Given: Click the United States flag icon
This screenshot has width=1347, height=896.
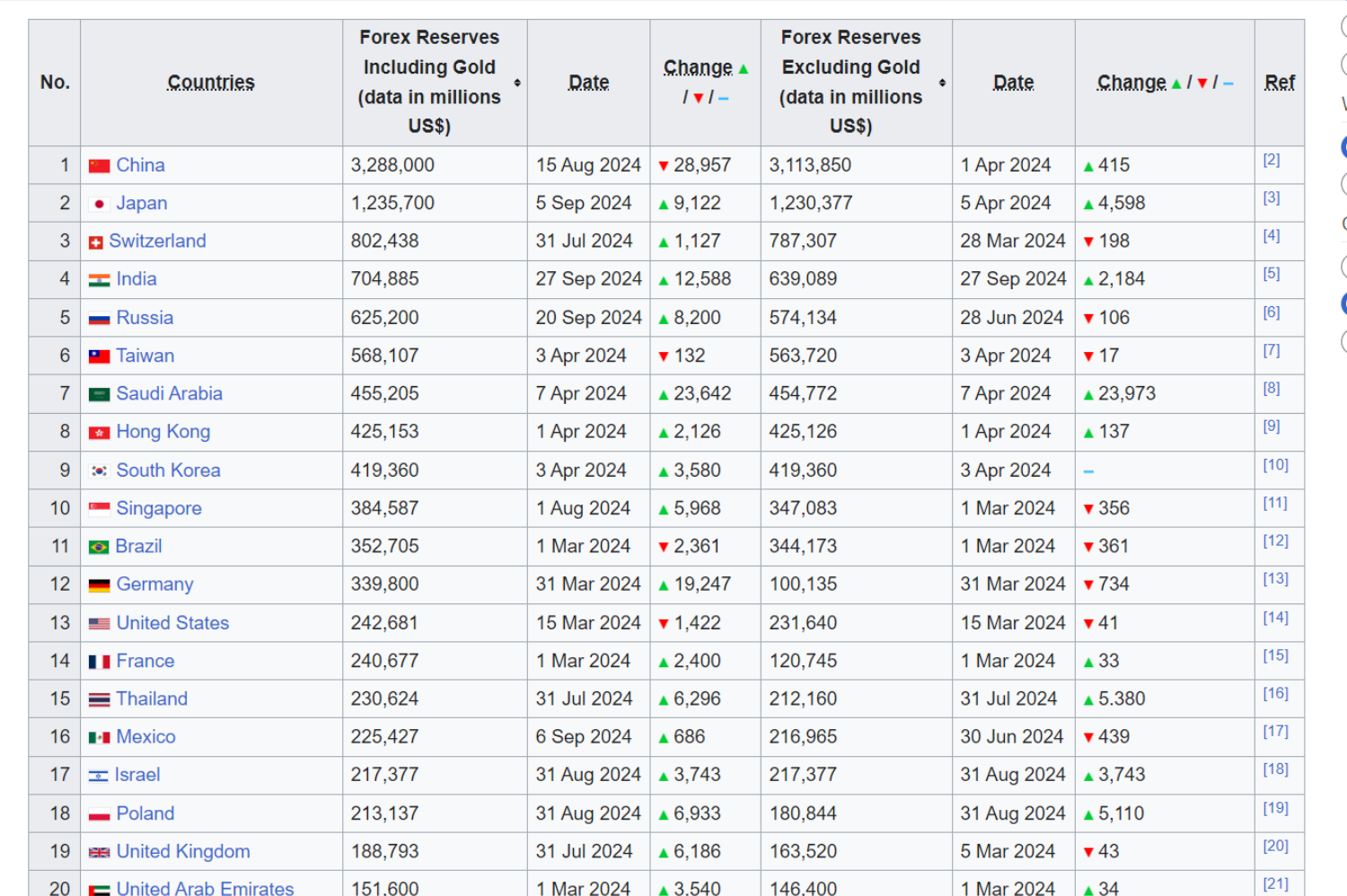Looking at the screenshot, I should click(x=99, y=623).
